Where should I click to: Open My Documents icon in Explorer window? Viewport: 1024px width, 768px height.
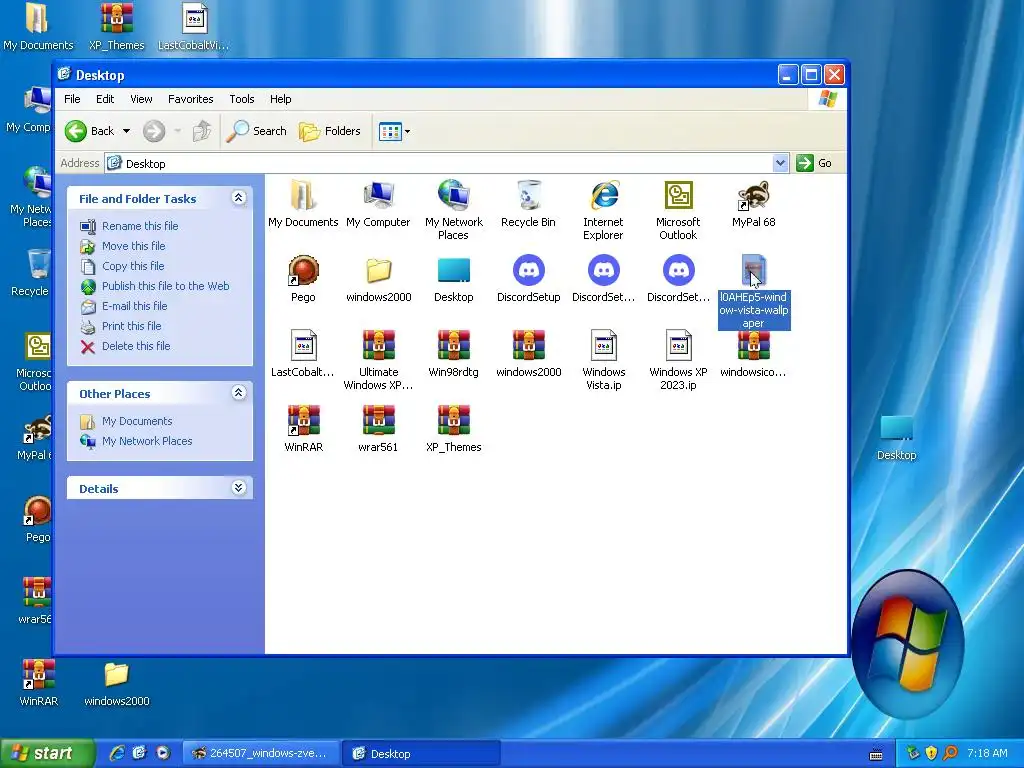point(303,196)
